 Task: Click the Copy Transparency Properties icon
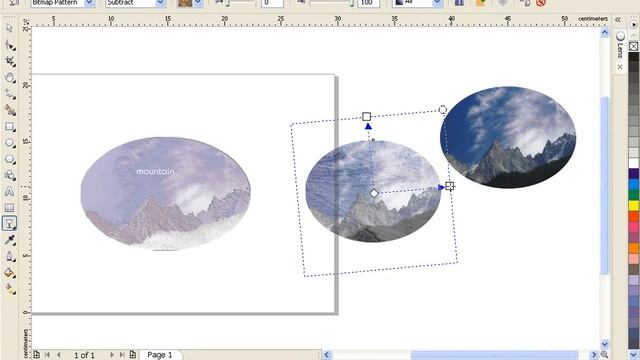click(524, 3)
